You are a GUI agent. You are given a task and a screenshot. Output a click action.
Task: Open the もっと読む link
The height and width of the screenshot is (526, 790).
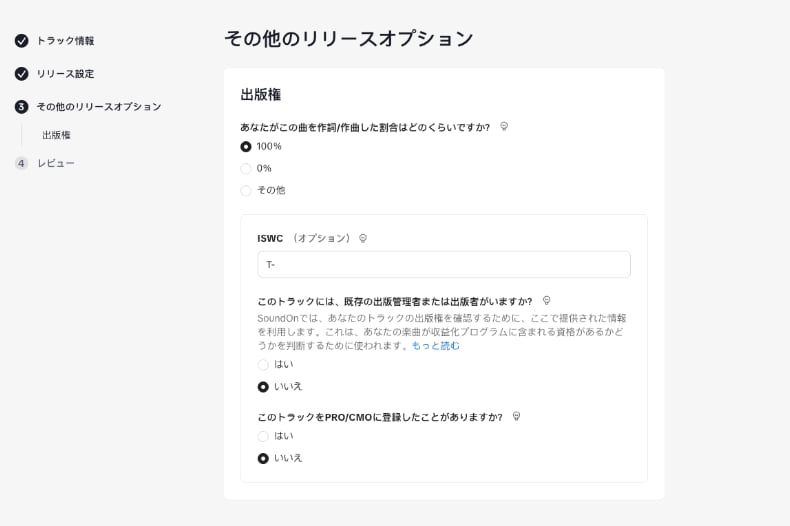(x=436, y=345)
